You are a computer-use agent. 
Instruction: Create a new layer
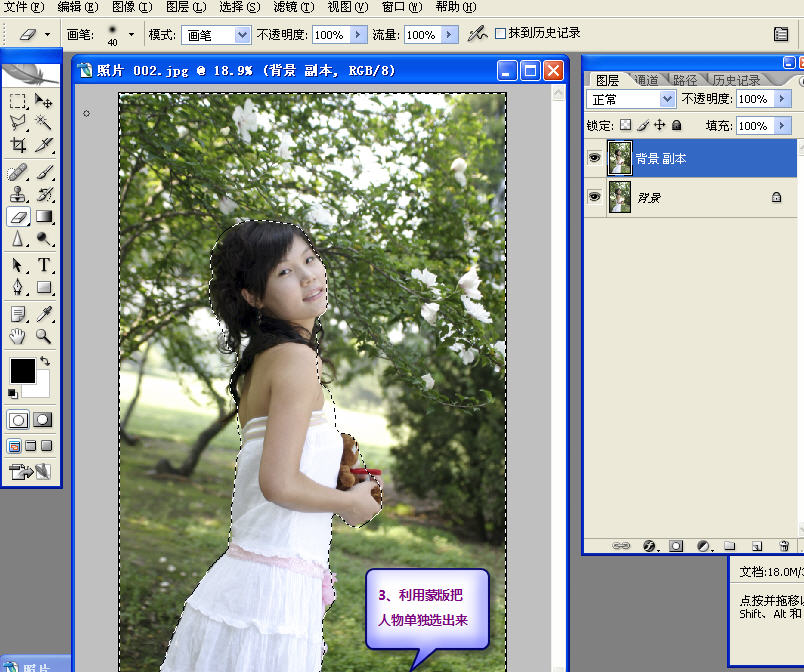pos(757,546)
